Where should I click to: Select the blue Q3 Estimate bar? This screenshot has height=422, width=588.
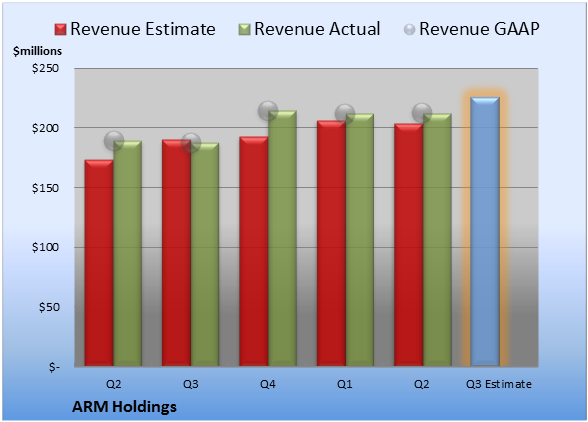(485, 231)
